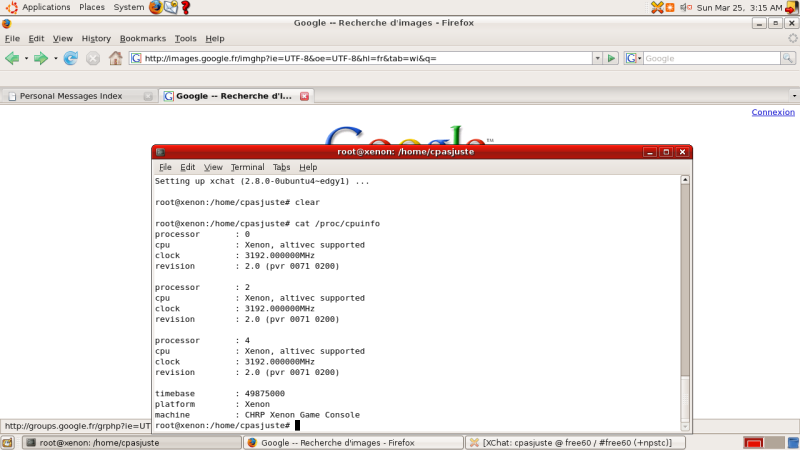Click the terminal vertical scrollbar thumb
Image resolution: width=800 pixels, height=450 pixels.
point(685,398)
